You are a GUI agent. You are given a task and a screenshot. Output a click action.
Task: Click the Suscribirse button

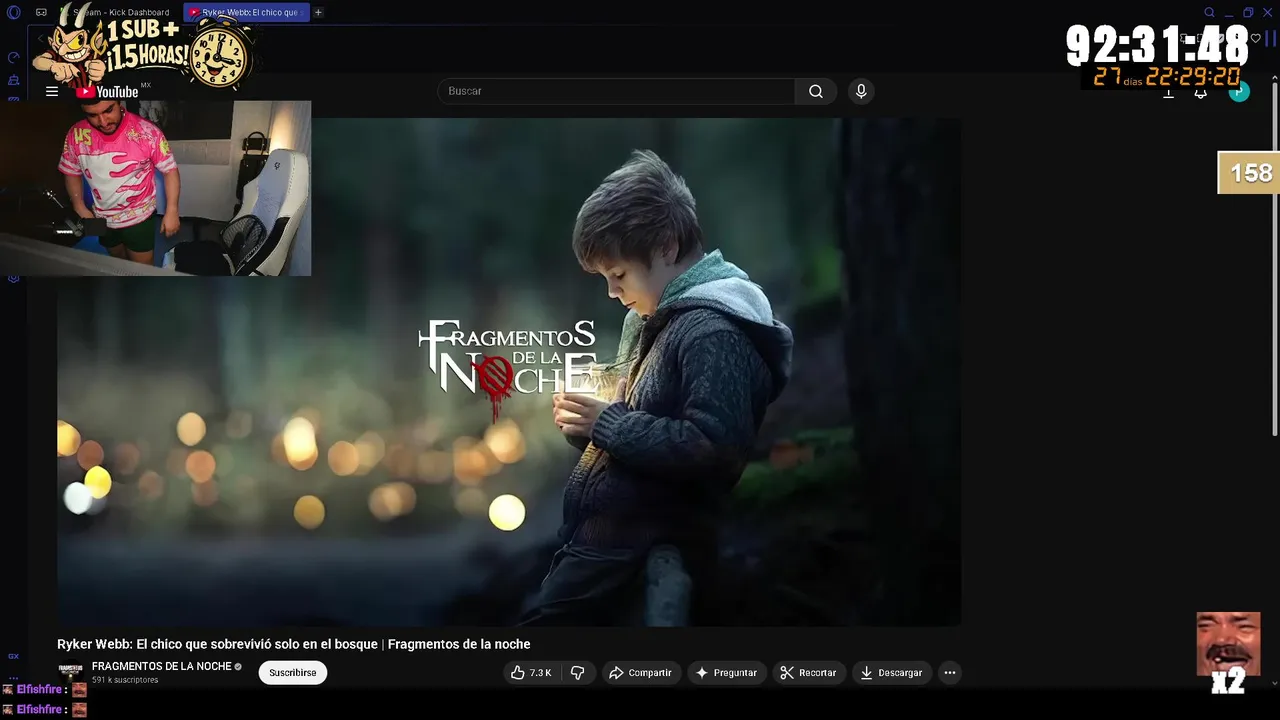pyautogui.click(x=293, y=673)
